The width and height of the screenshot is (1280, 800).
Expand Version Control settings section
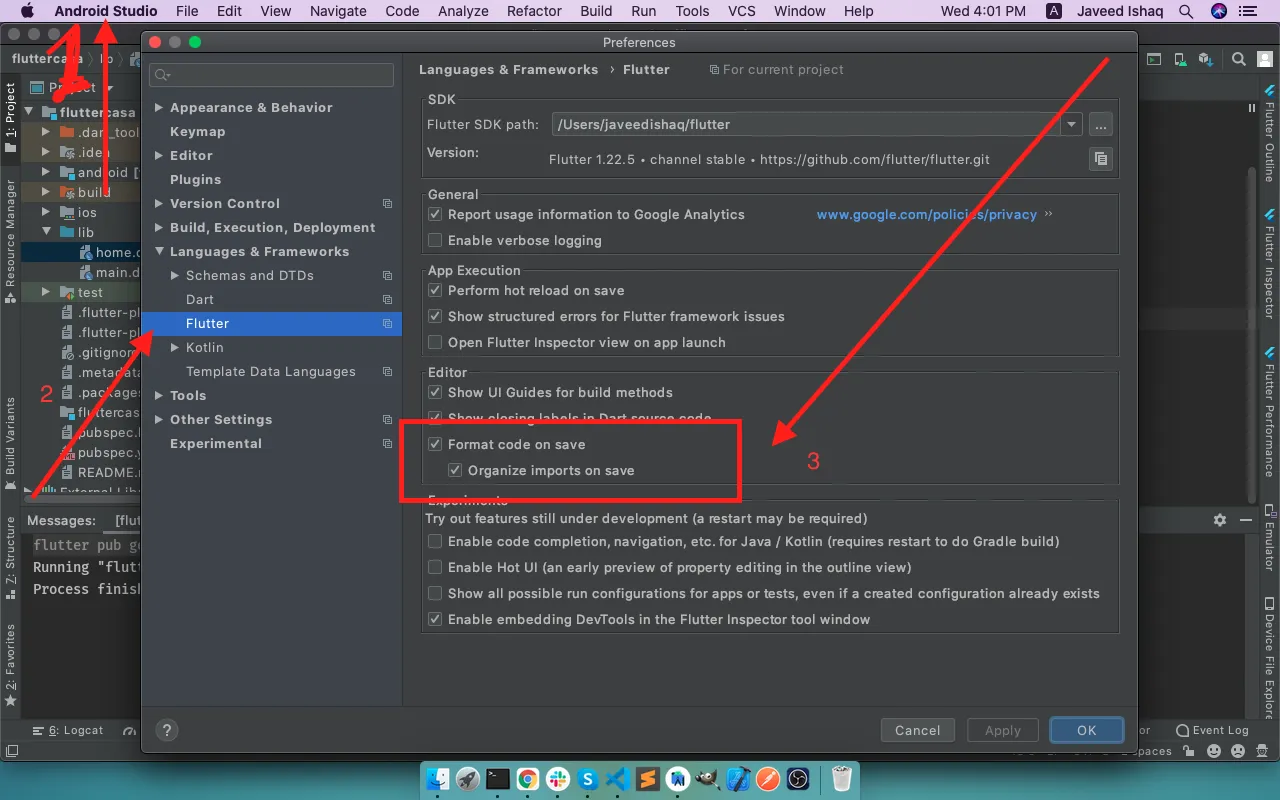coord(159,204)
